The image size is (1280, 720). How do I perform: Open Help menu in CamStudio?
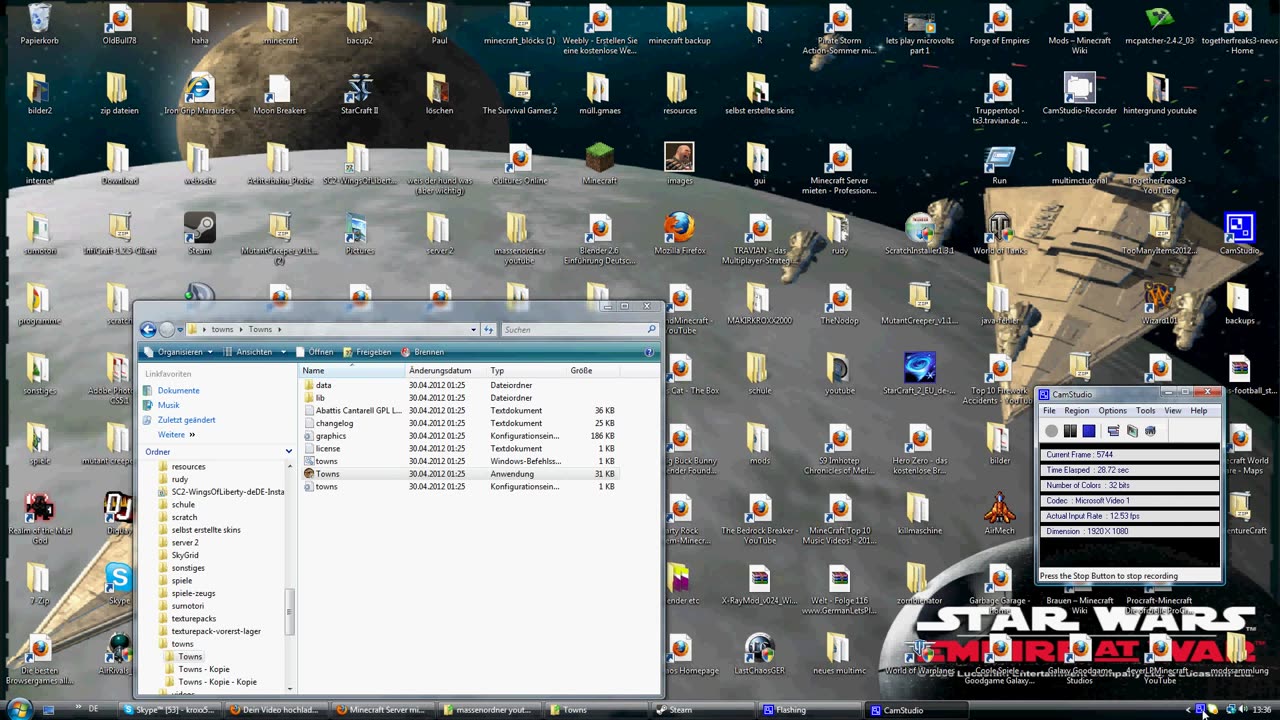(1199, 411)
